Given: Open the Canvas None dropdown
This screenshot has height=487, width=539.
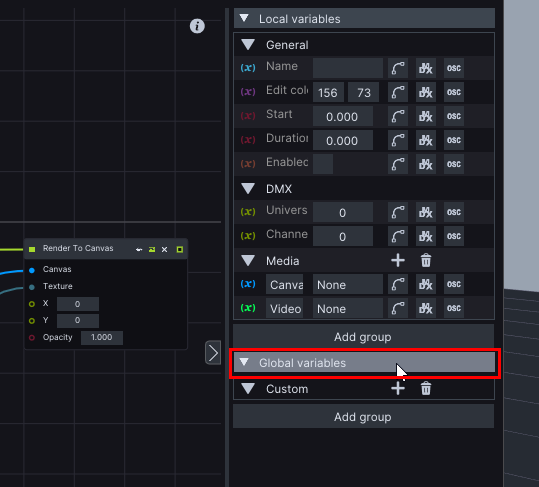Looking at the screenshot, I should pyautogui.click(x=348, y=285).
